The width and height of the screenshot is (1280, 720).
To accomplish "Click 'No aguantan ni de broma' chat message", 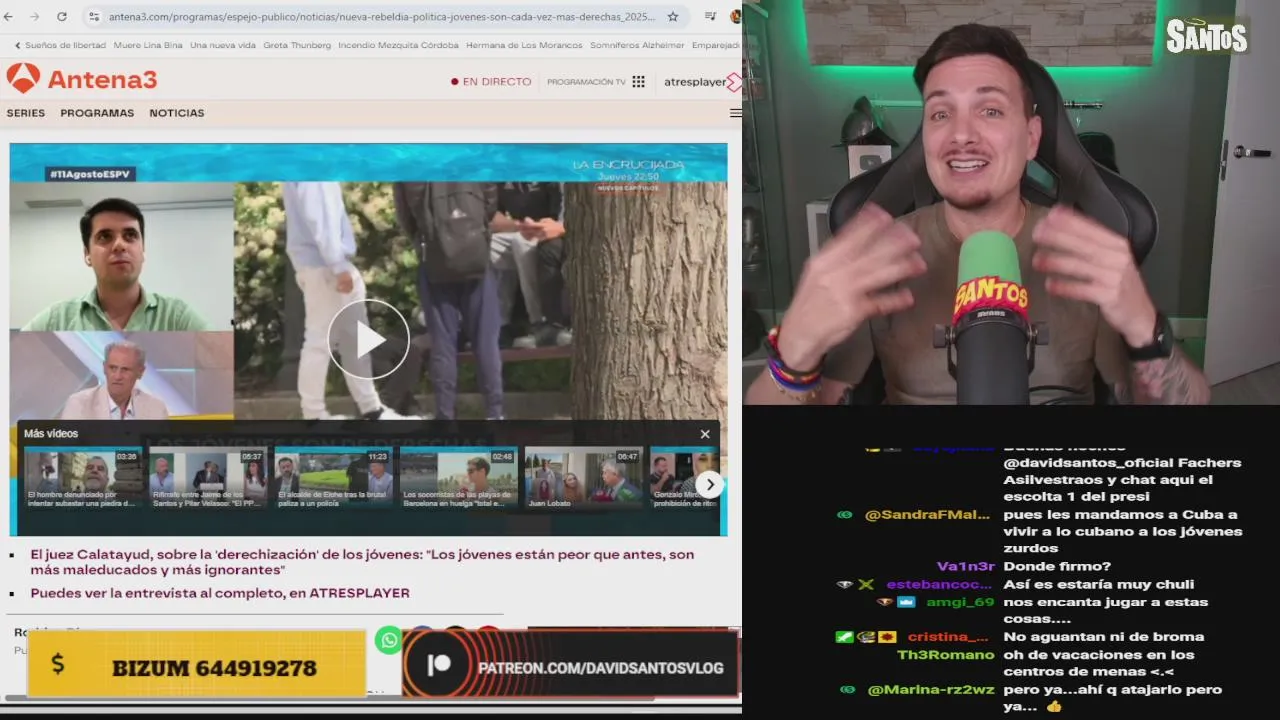I will [x=1103, y=637].
